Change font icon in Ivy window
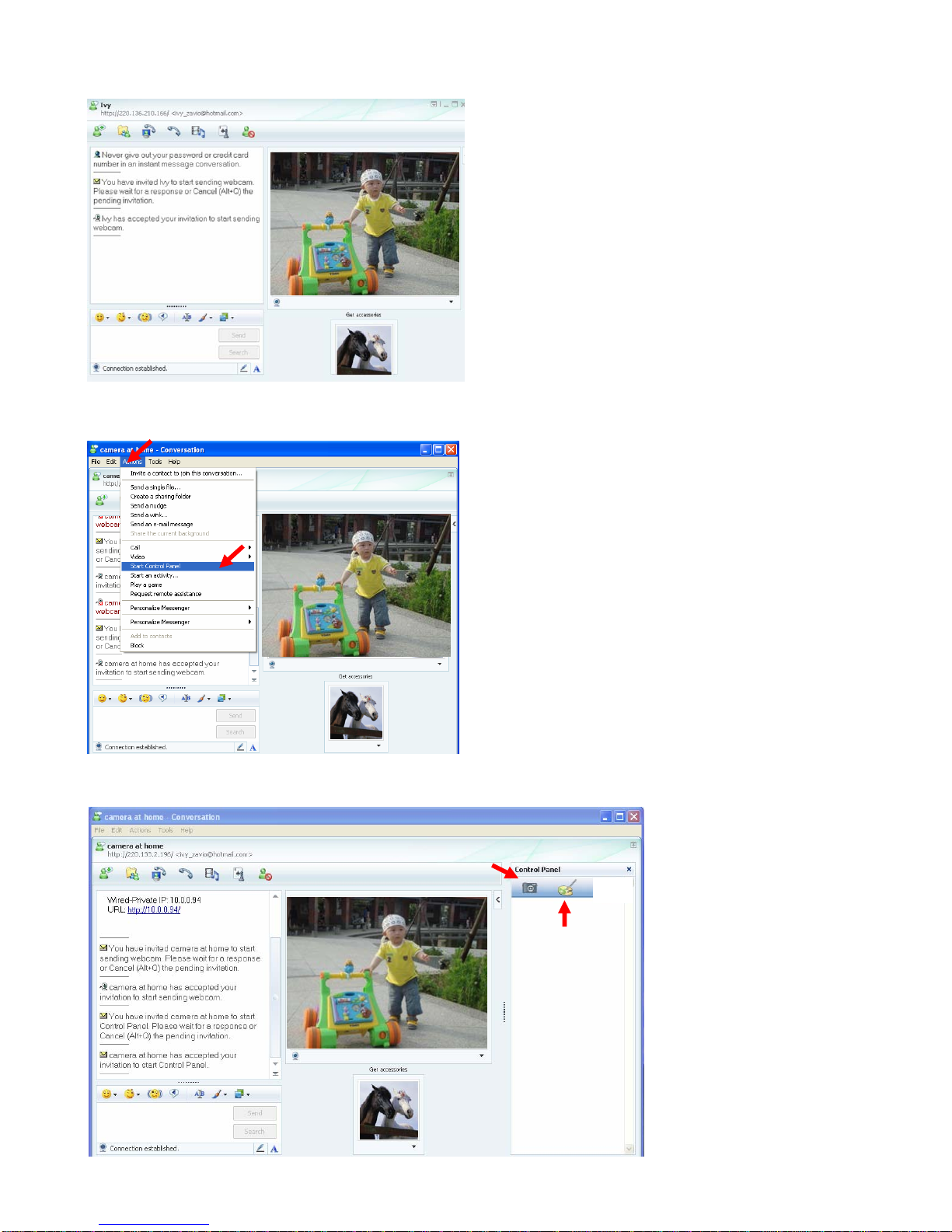 coord(187,317)
